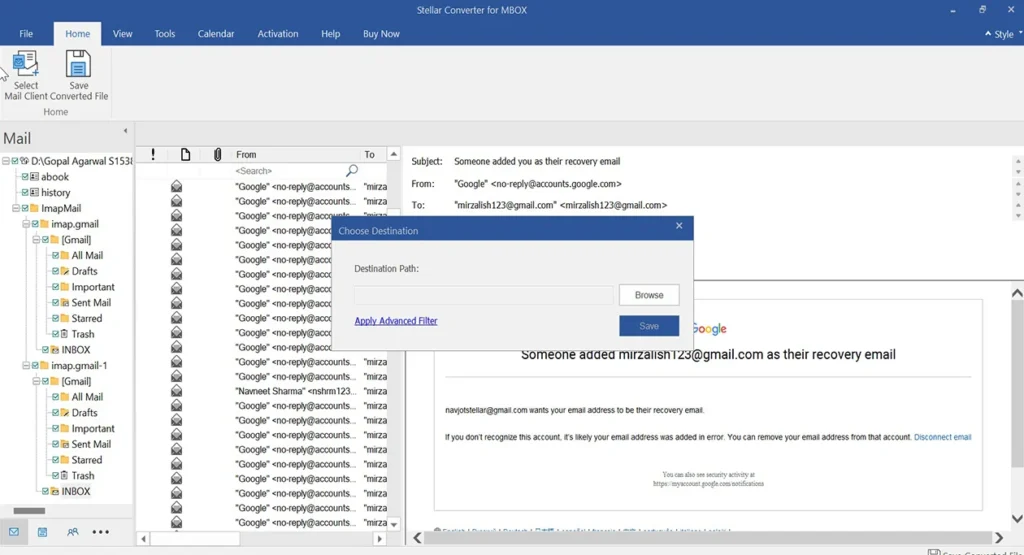Click the Browse button
Viewport: 1024px width, 555px height.
[x=649, y=295]
